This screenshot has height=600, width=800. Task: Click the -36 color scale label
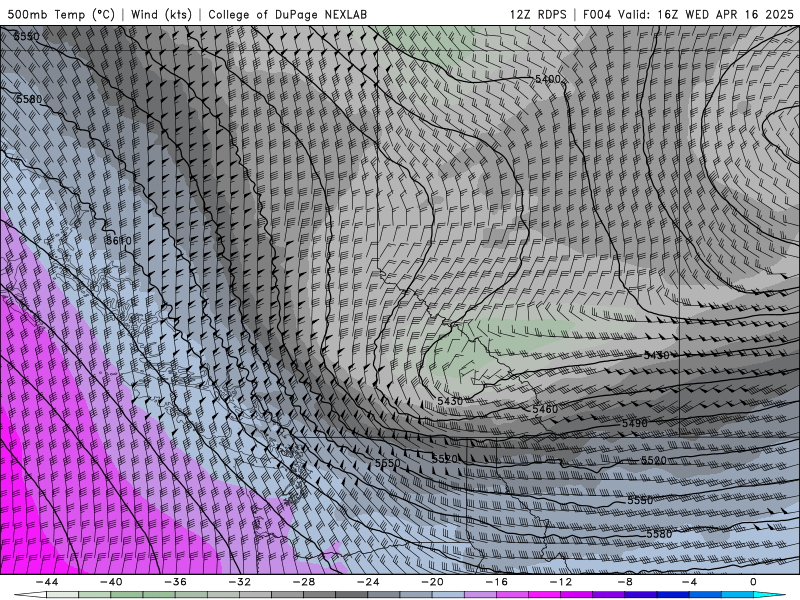coord(175,582)
